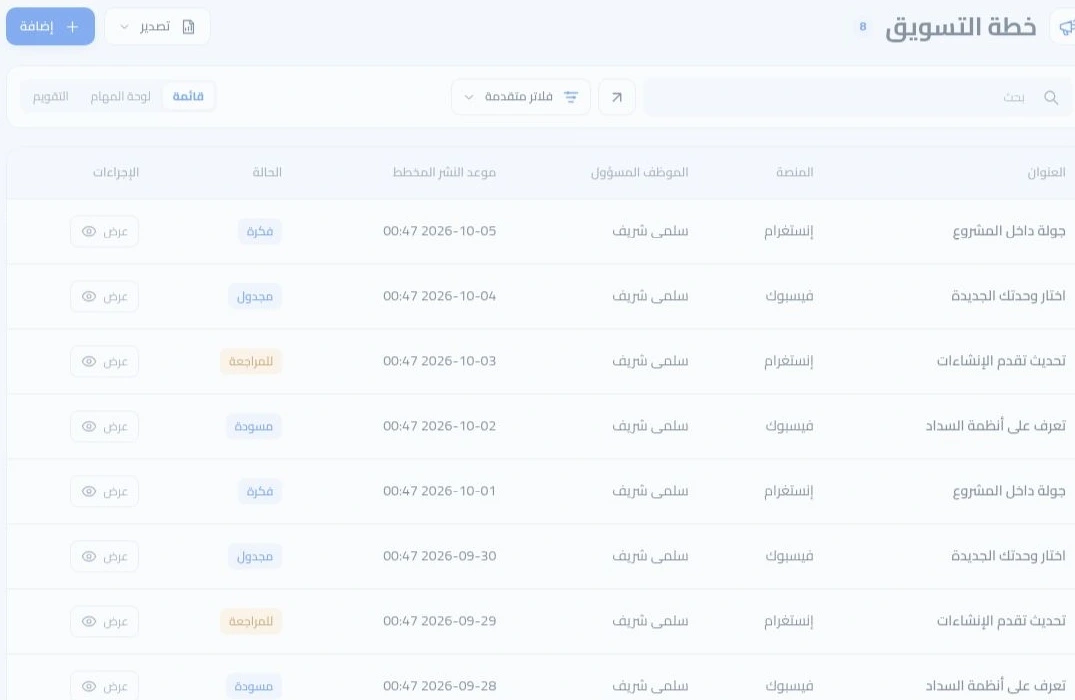Click the count badge 8 beside title
This screenshot has height=700, width=1075.
[862, 27]
